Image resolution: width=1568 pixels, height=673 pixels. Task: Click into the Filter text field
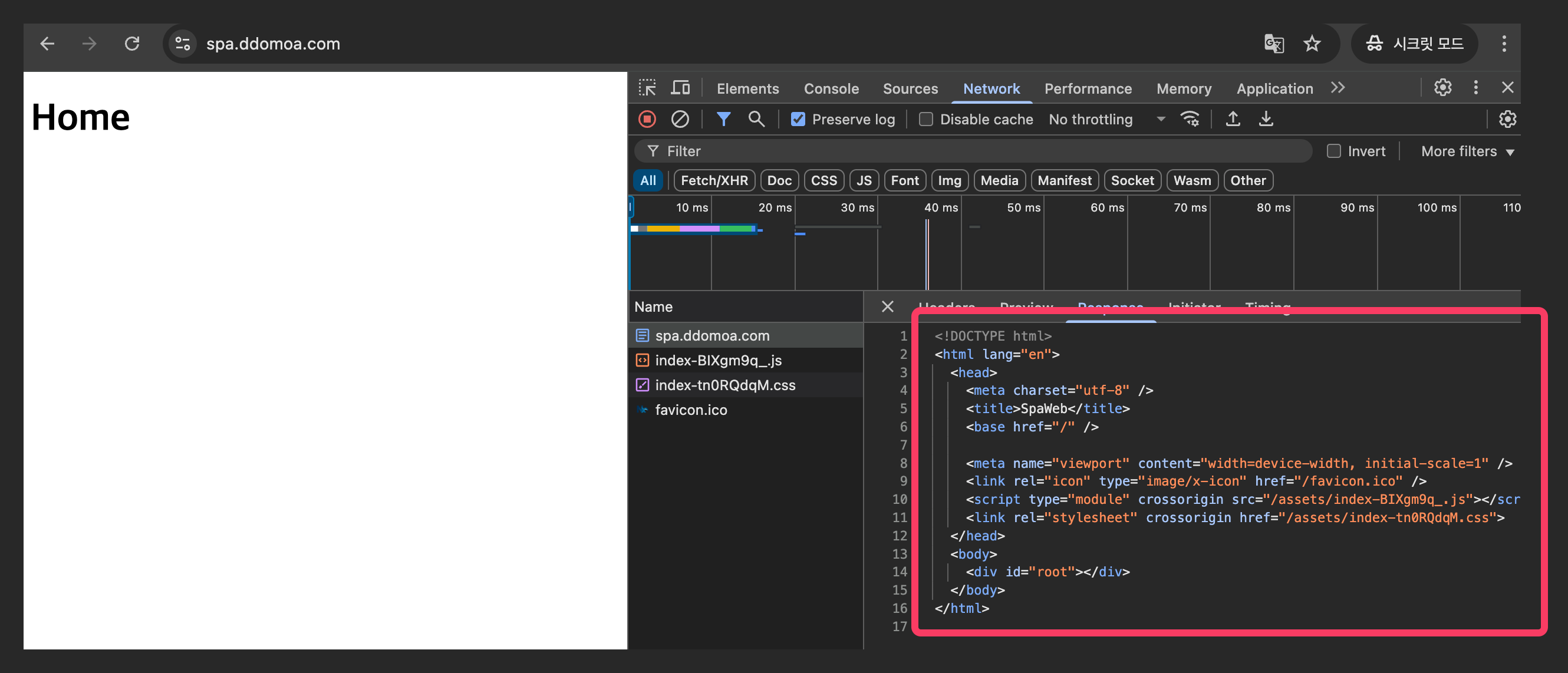click(x=974, y=151)
